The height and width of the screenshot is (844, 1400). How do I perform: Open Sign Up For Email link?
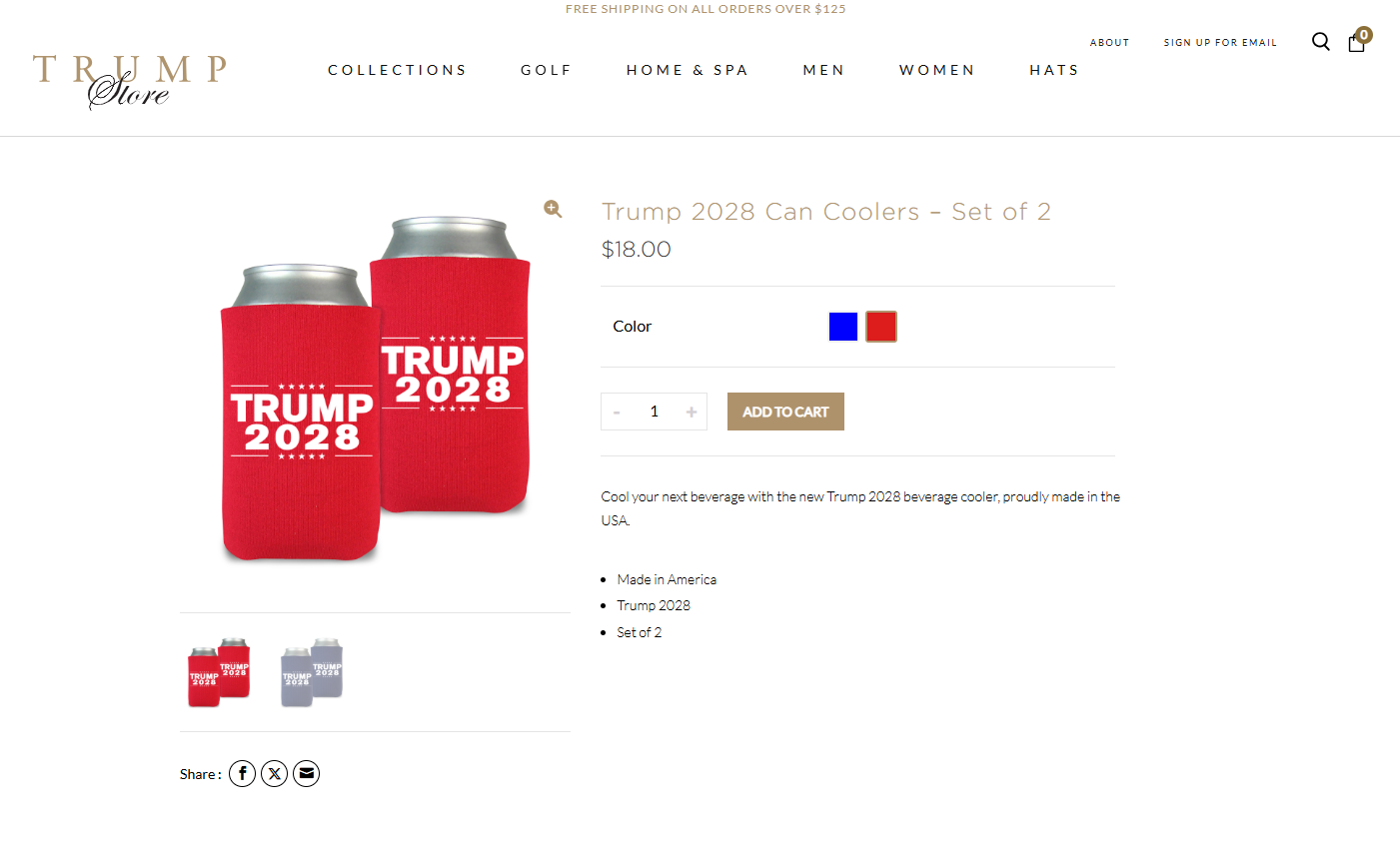(x=1220, y=43)
